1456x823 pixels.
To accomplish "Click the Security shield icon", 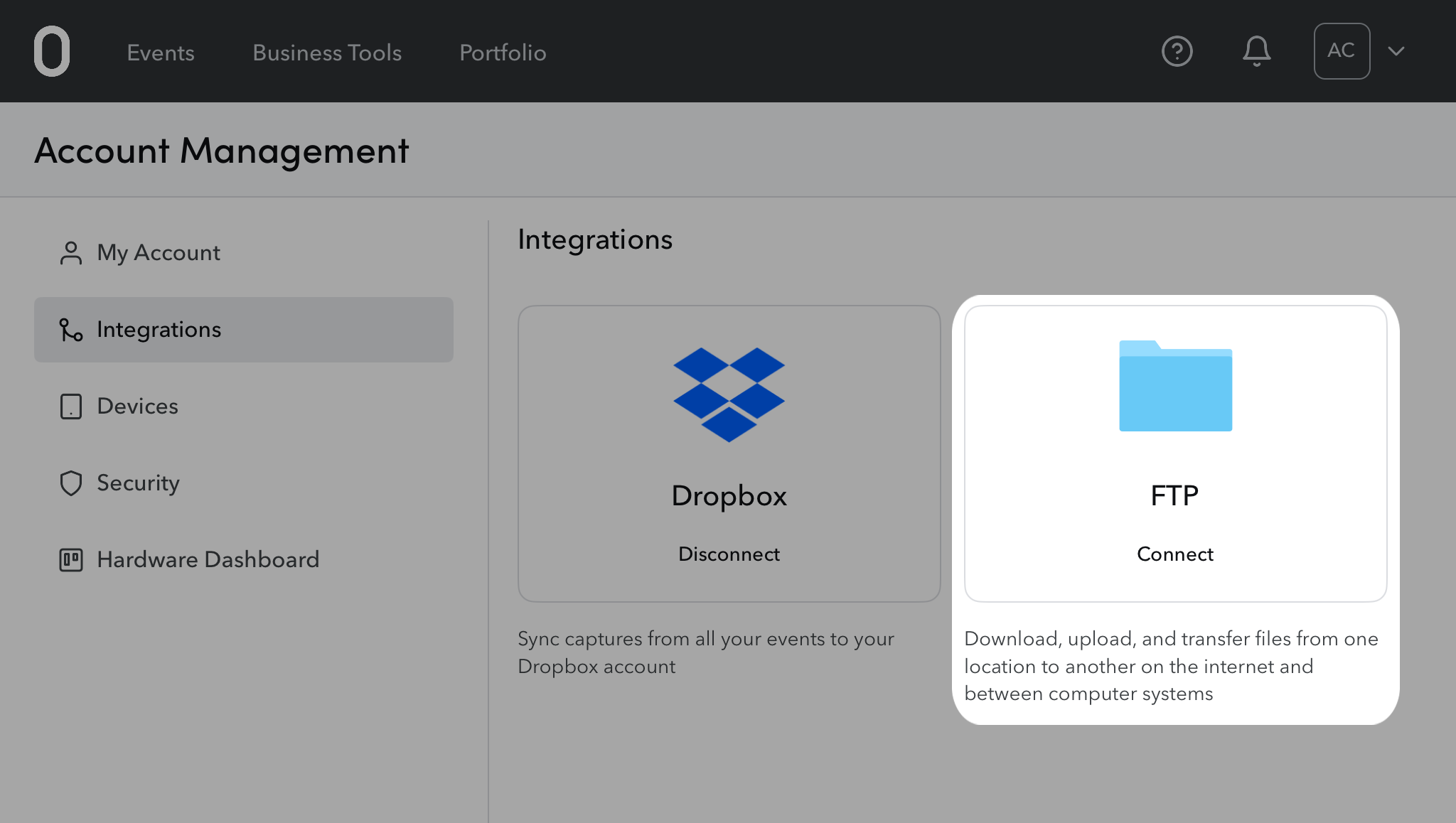I will point(71,483).
